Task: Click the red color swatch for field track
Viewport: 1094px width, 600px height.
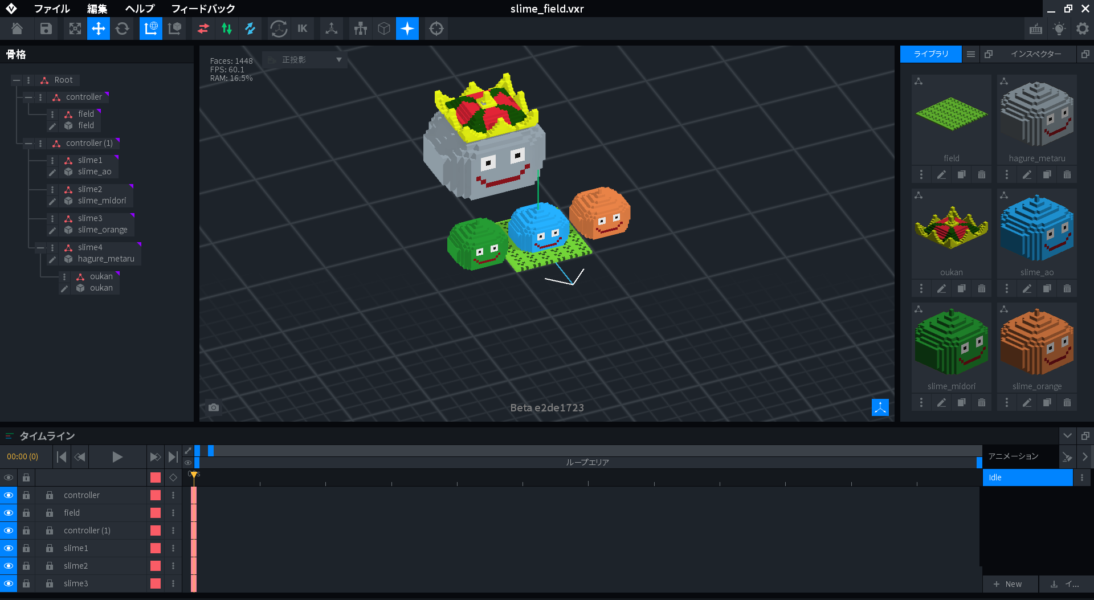Action: 156,513
